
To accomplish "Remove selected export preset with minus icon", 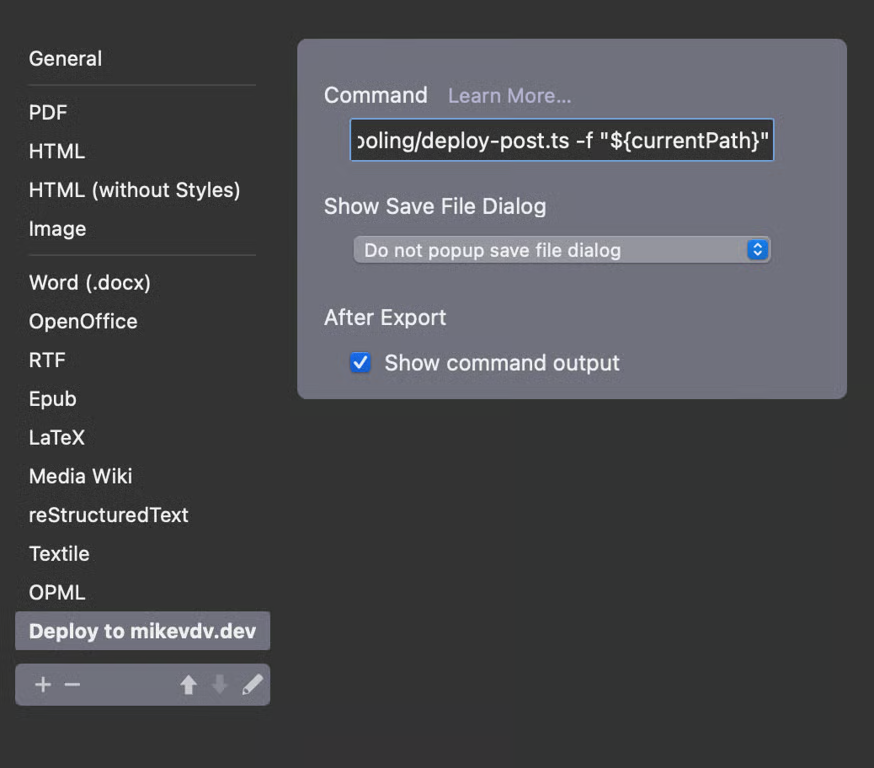I will coord(72,684).
